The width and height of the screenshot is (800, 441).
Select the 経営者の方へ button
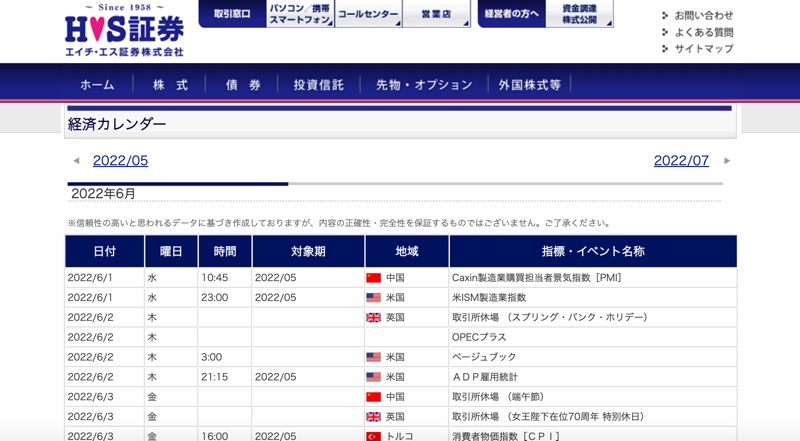(512, 14)
